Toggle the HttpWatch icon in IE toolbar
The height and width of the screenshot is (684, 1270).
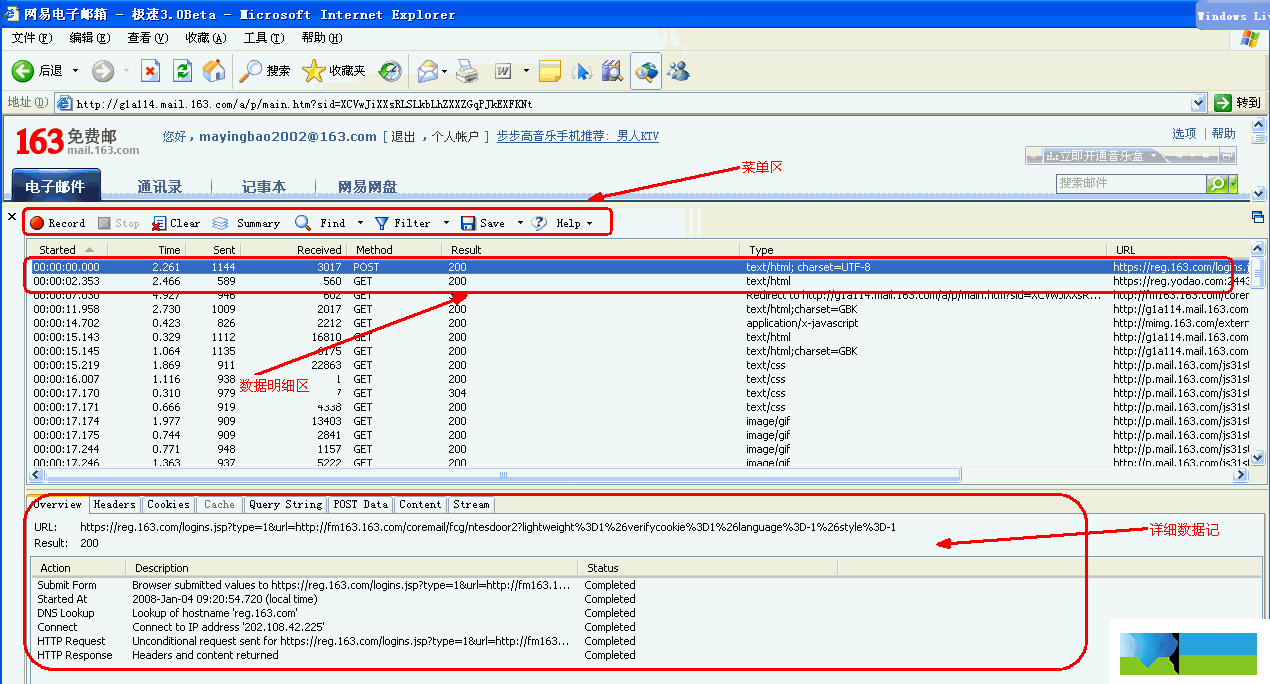[x=646, y=71]
